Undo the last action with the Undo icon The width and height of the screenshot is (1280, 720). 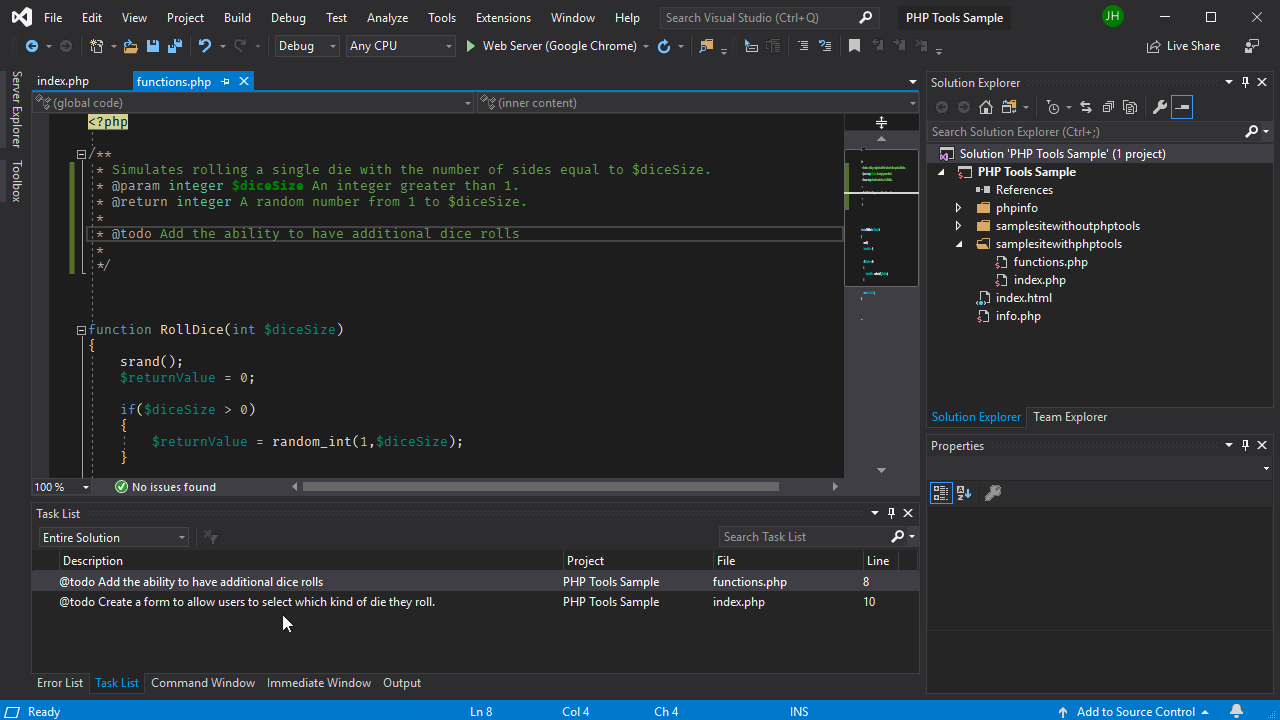click(x=205, y=46)
